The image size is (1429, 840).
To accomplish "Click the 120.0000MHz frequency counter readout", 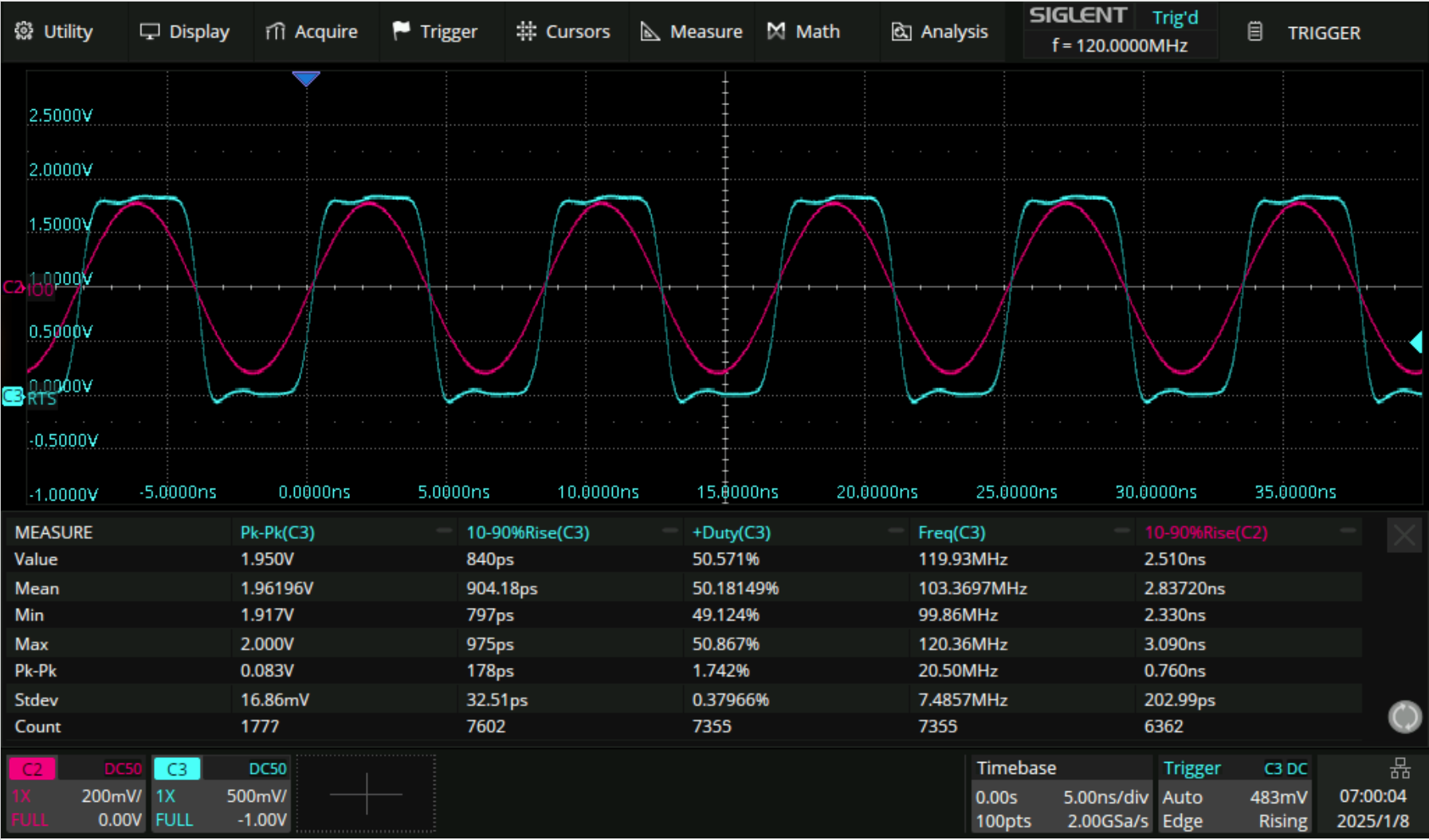I will tap(1119, 45).
